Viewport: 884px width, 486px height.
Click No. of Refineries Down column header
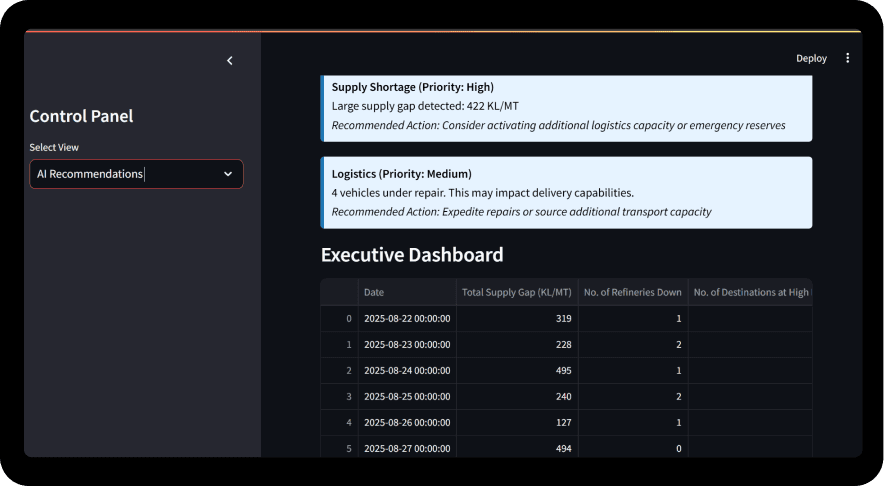tap(632, 292)
